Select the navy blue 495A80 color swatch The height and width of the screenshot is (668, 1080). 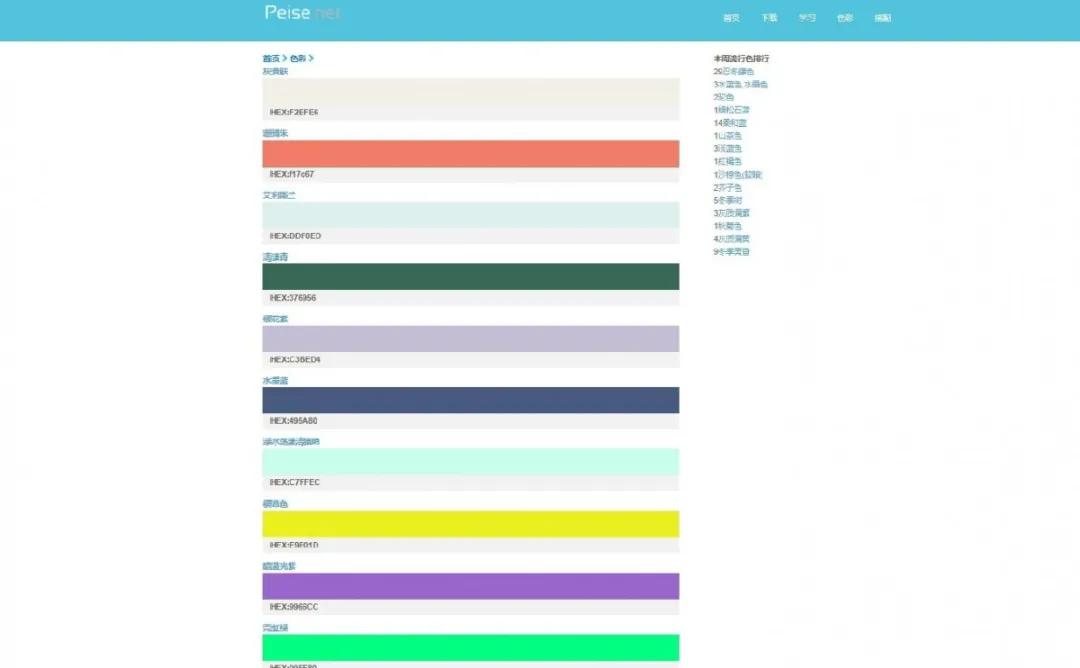[470, 400]
